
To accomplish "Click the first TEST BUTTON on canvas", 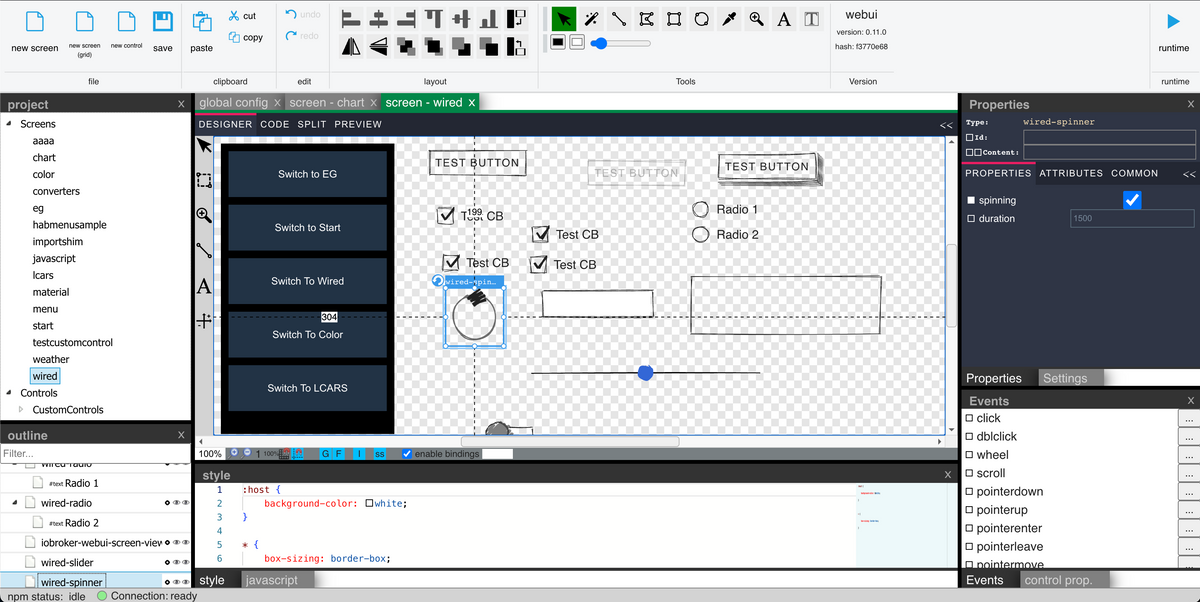I will pos(477,163).
